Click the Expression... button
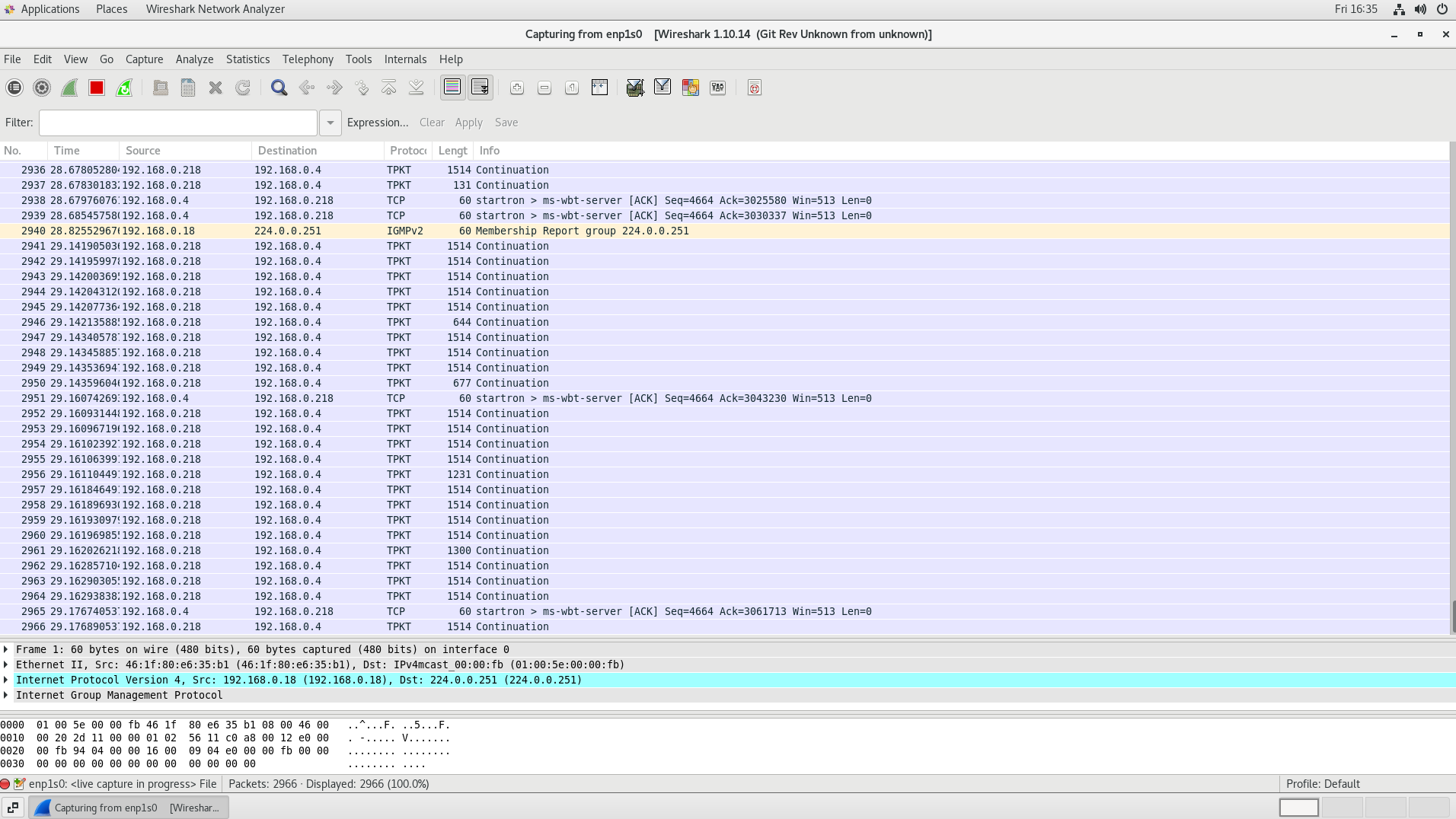Image resolution: width=1456 pixels, height=819 pixels. [378, 123]
